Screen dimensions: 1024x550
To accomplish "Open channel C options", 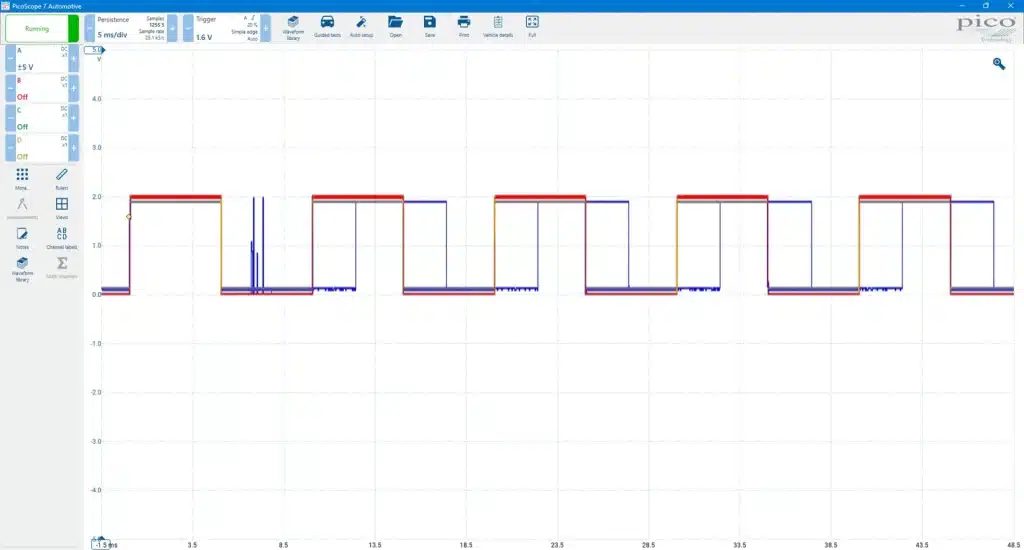I will [42, 118].
